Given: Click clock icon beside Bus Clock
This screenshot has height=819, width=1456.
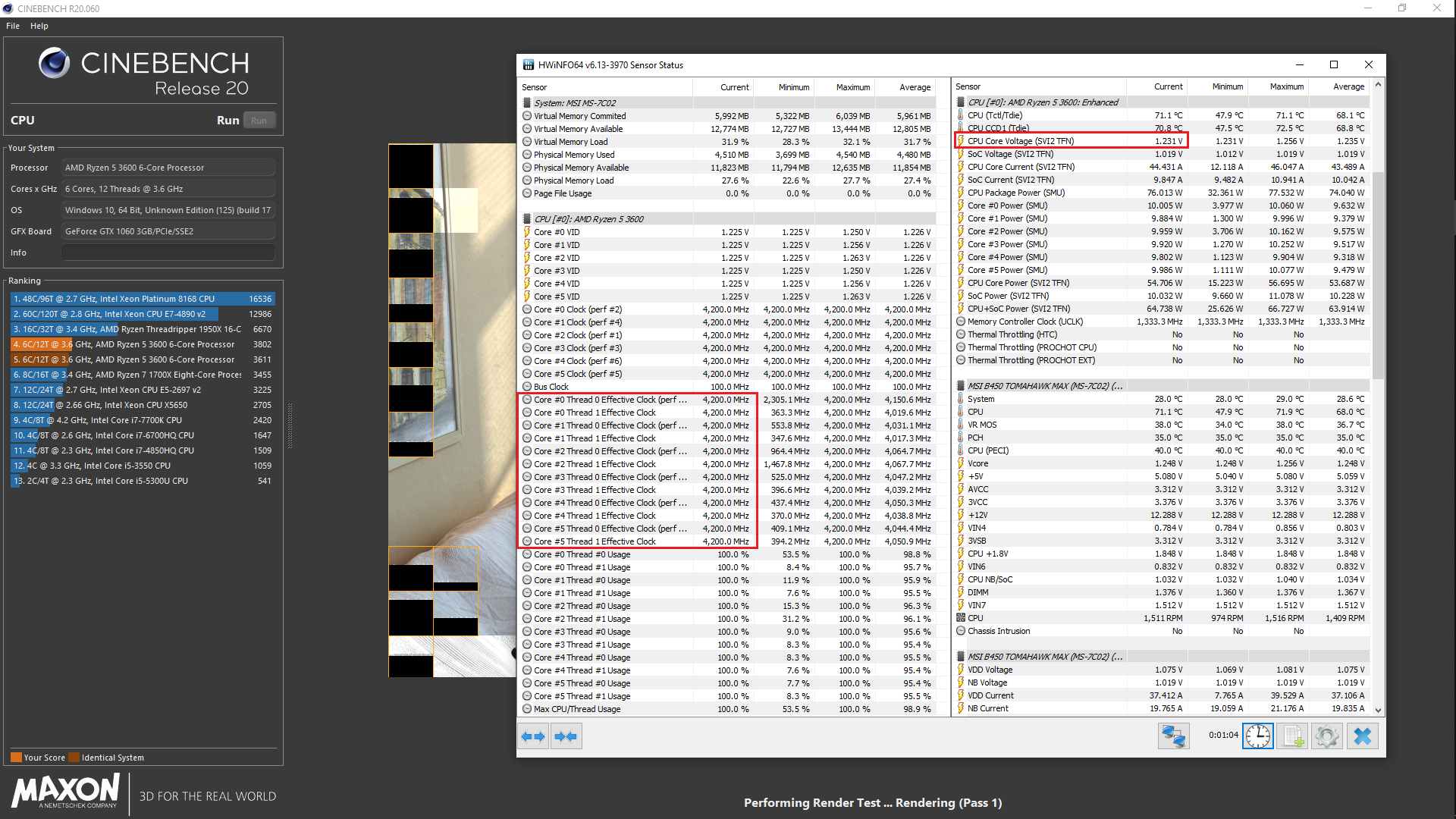Looking at the screenshot, I should [527, 387].
